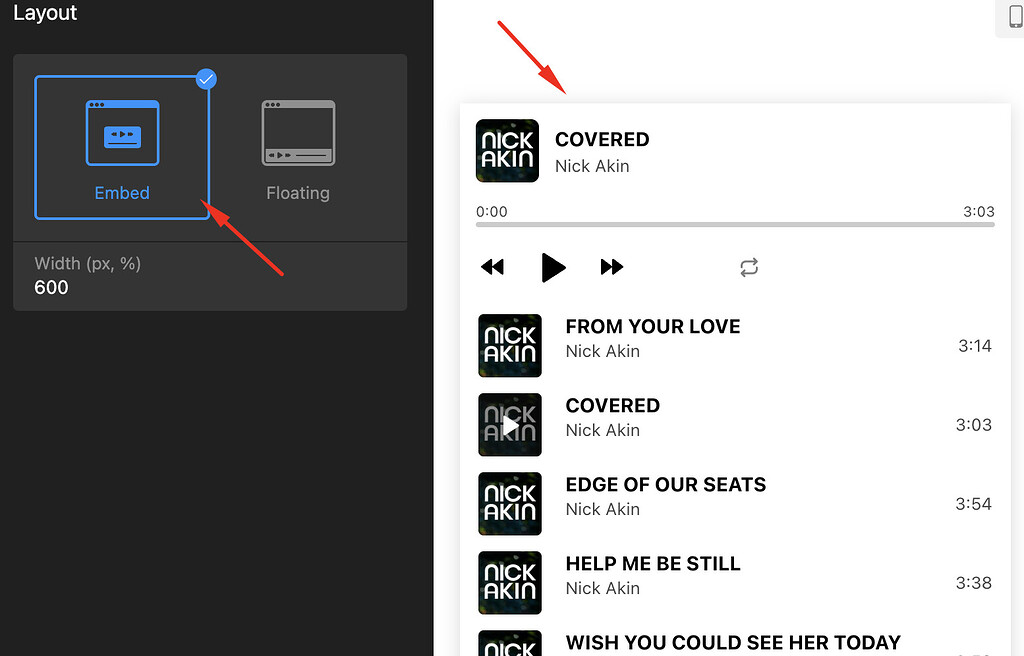Viewport: 1024px width, 656px height.
Task: Select the Embed layout option
Action: [x=122, y=147]
